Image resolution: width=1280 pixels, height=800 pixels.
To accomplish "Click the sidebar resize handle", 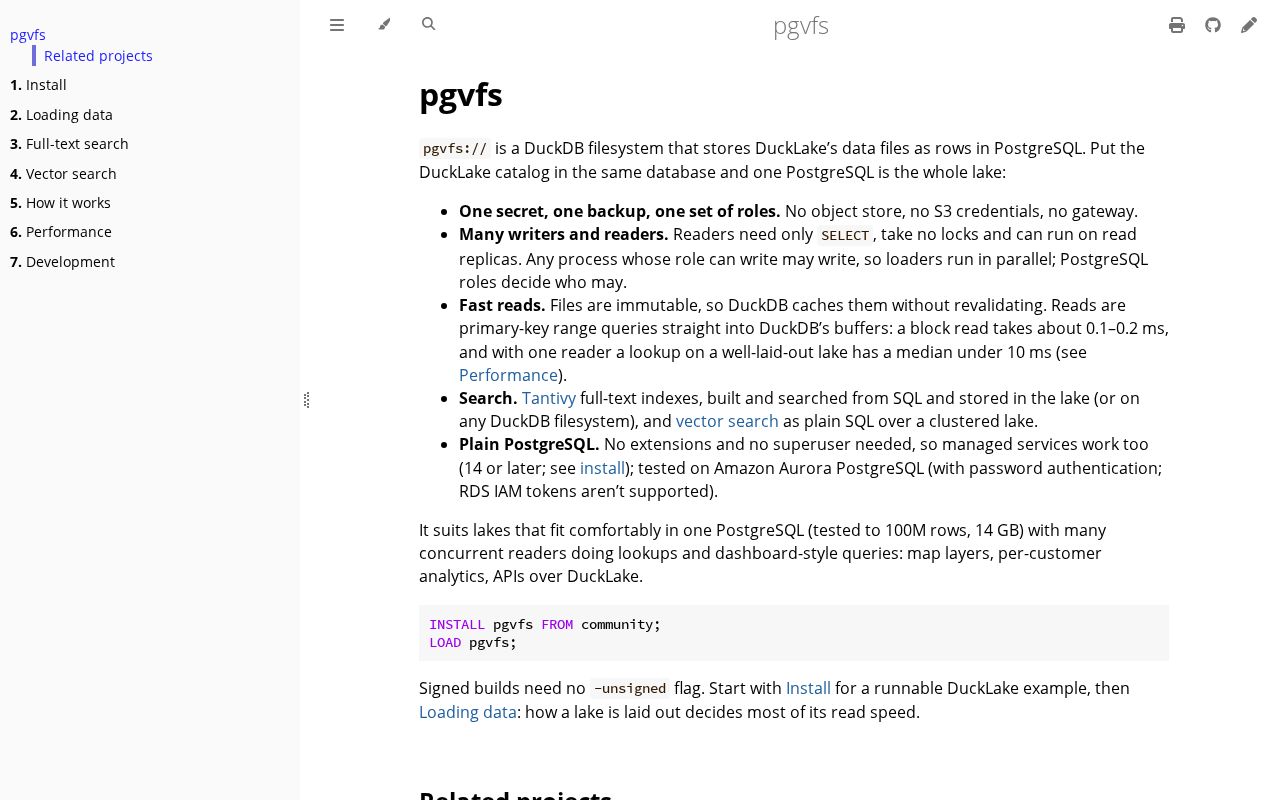I will [x=306, y=400].
